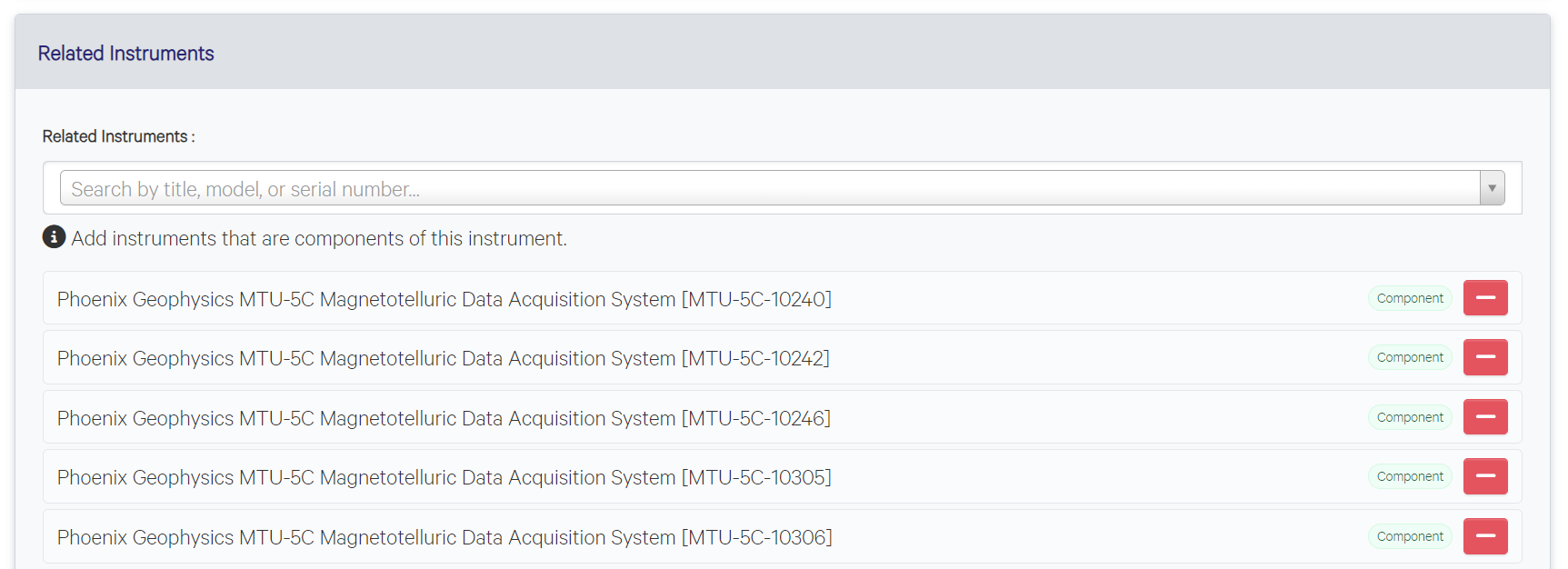Screen dimensions: 1568x569
Task: Click the 'Related Instruments :' field label
Action: (x=119, y=136)
